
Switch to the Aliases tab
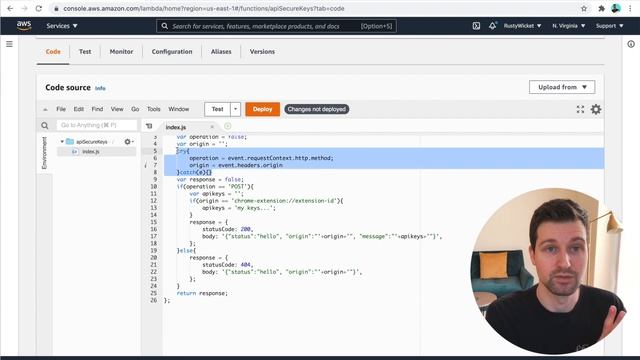pyautogui.click(x=221, y=52)
